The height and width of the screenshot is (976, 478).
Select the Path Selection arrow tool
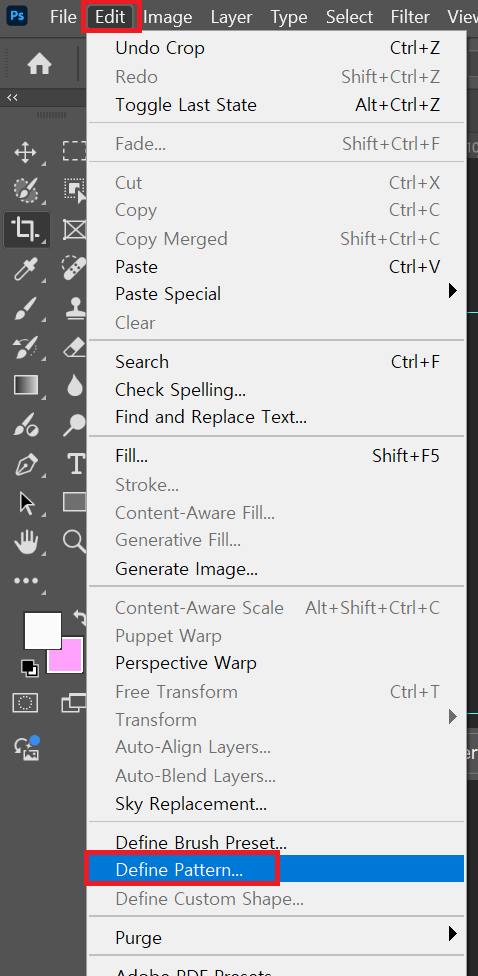coord(26,503)
